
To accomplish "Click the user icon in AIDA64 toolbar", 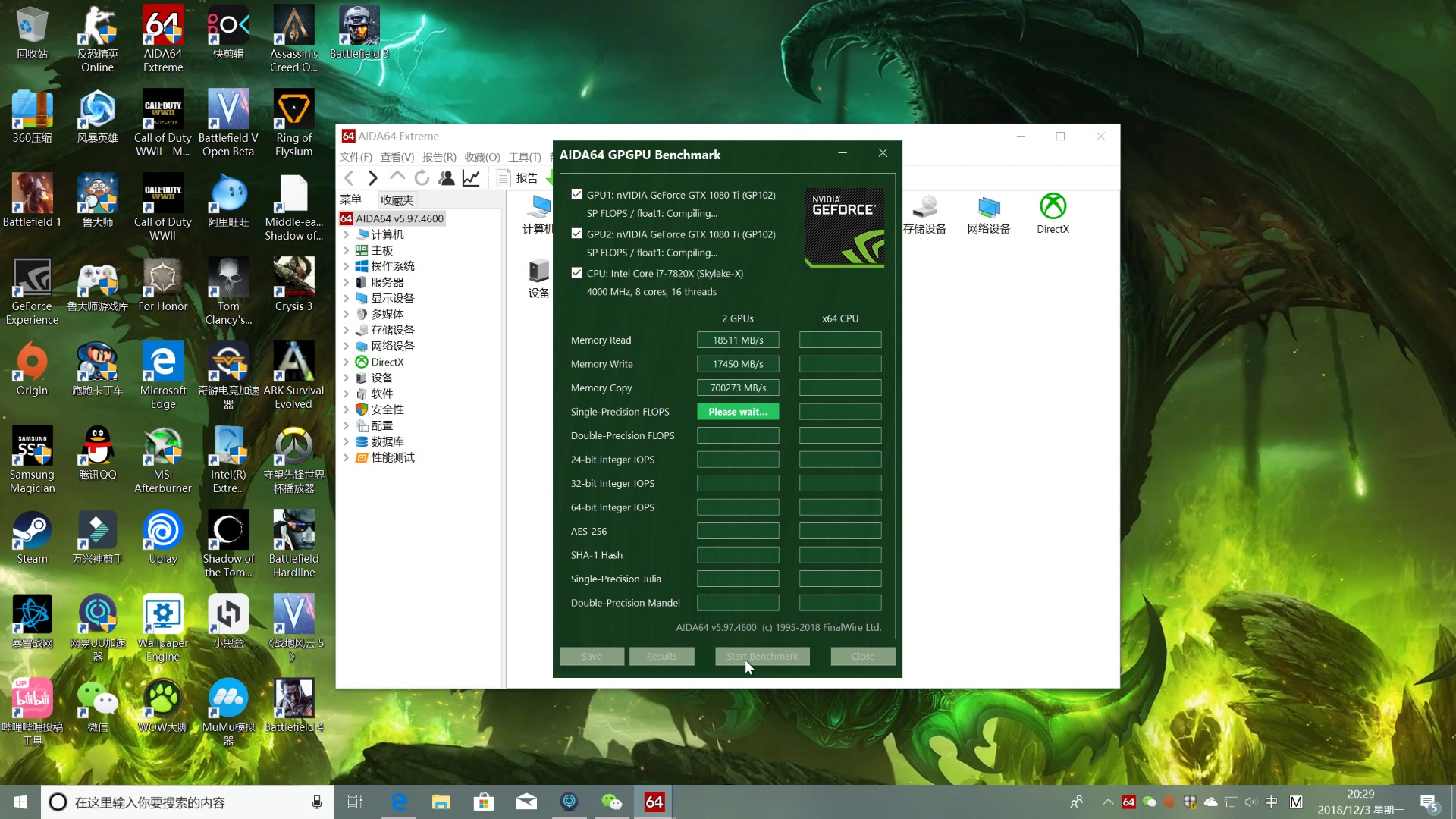I will click(447, 178).
